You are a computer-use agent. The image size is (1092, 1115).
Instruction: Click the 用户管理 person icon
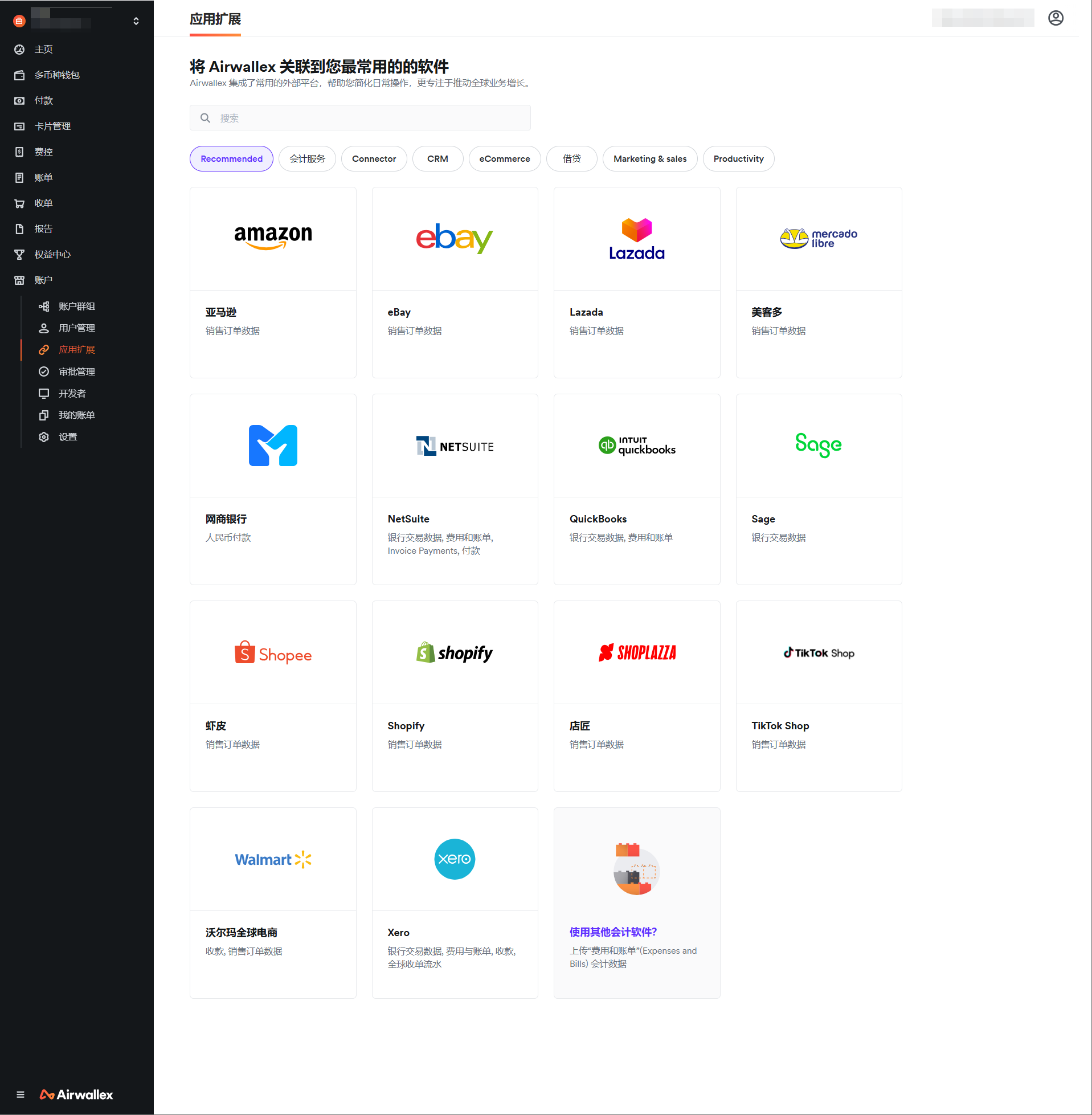(44, 328)
